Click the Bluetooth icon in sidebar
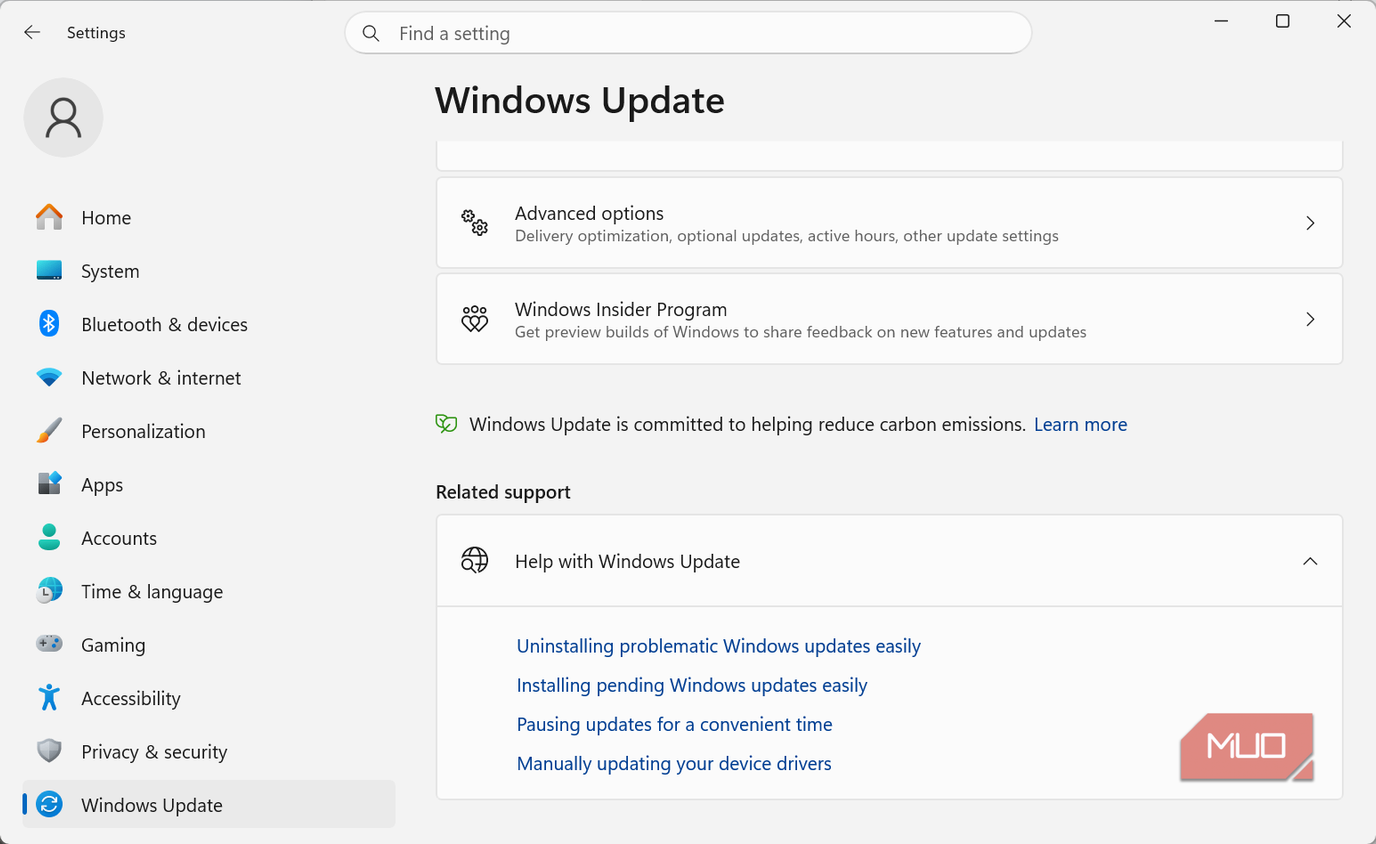Viewport: 1376px width, 844px height. [x=49, y=324]
